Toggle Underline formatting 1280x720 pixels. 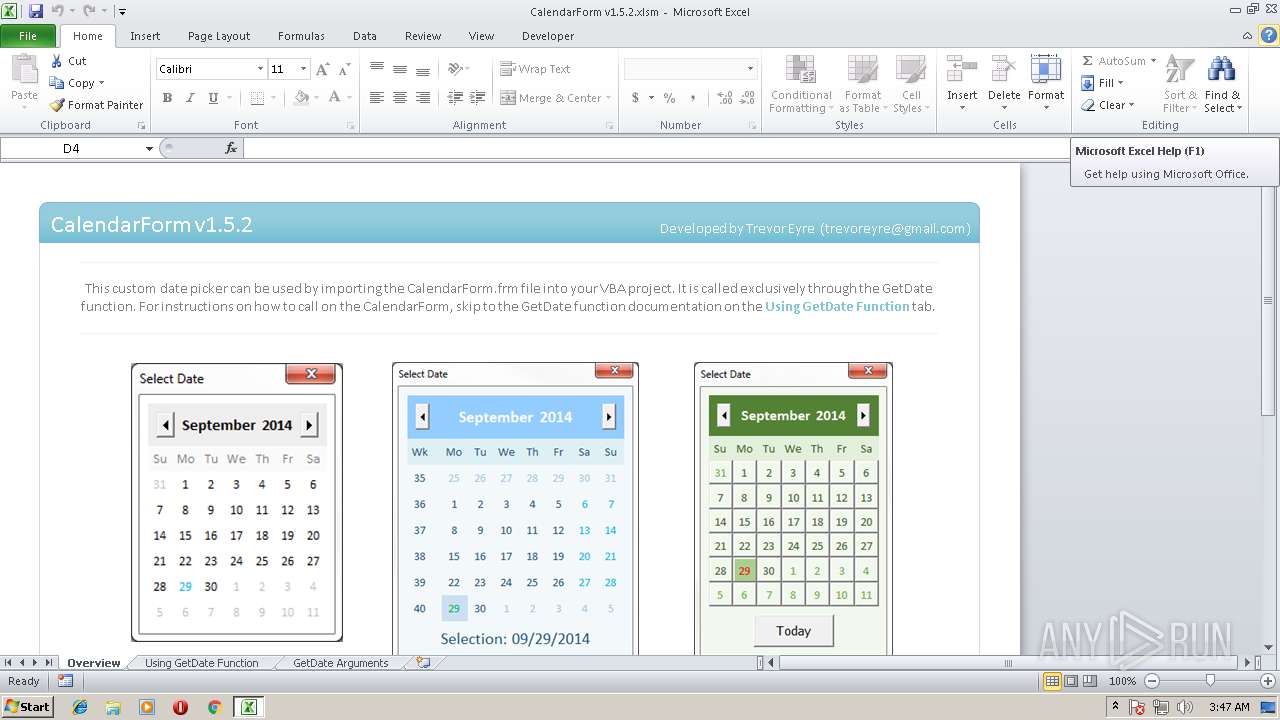[213, 98]
